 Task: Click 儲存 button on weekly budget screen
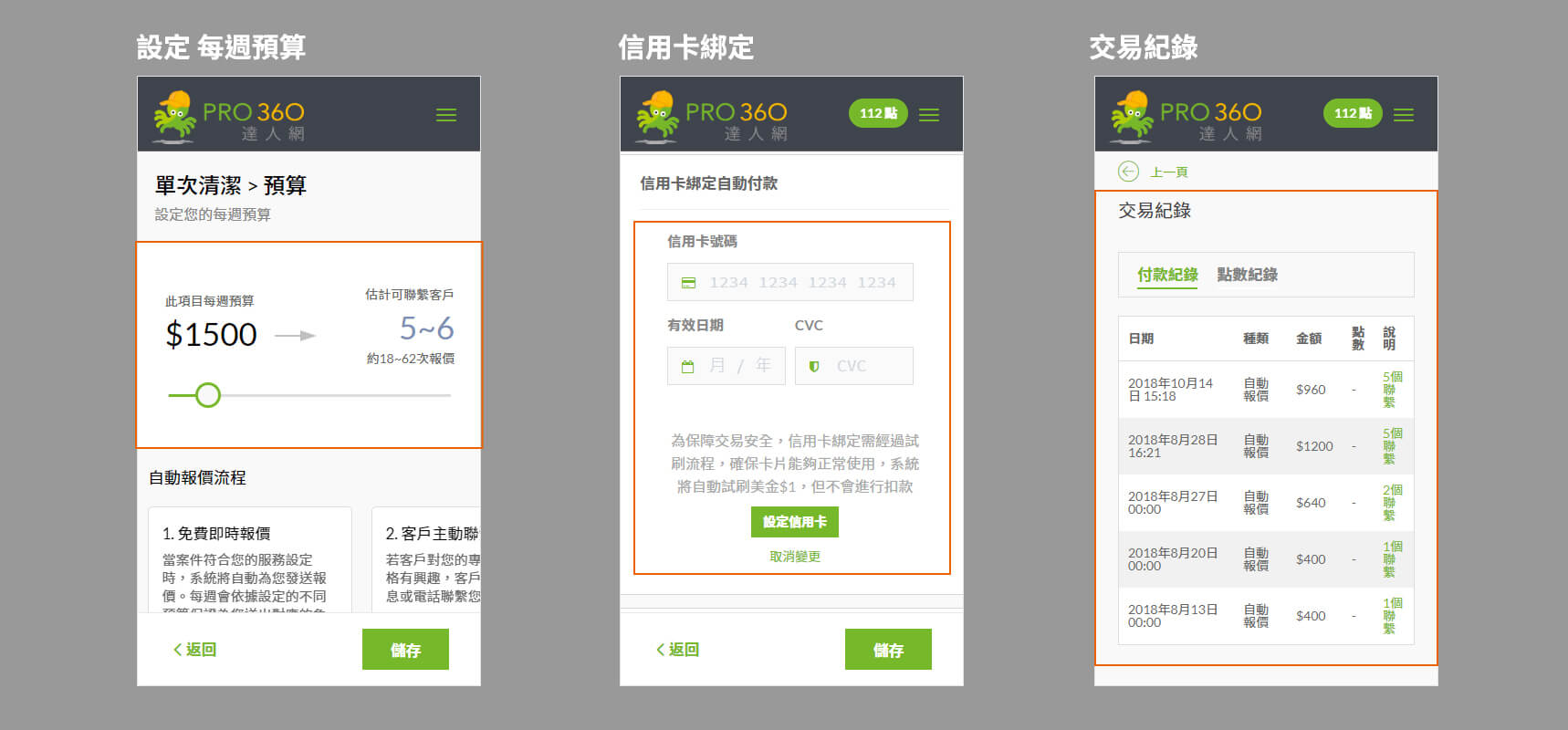point(405,650)
